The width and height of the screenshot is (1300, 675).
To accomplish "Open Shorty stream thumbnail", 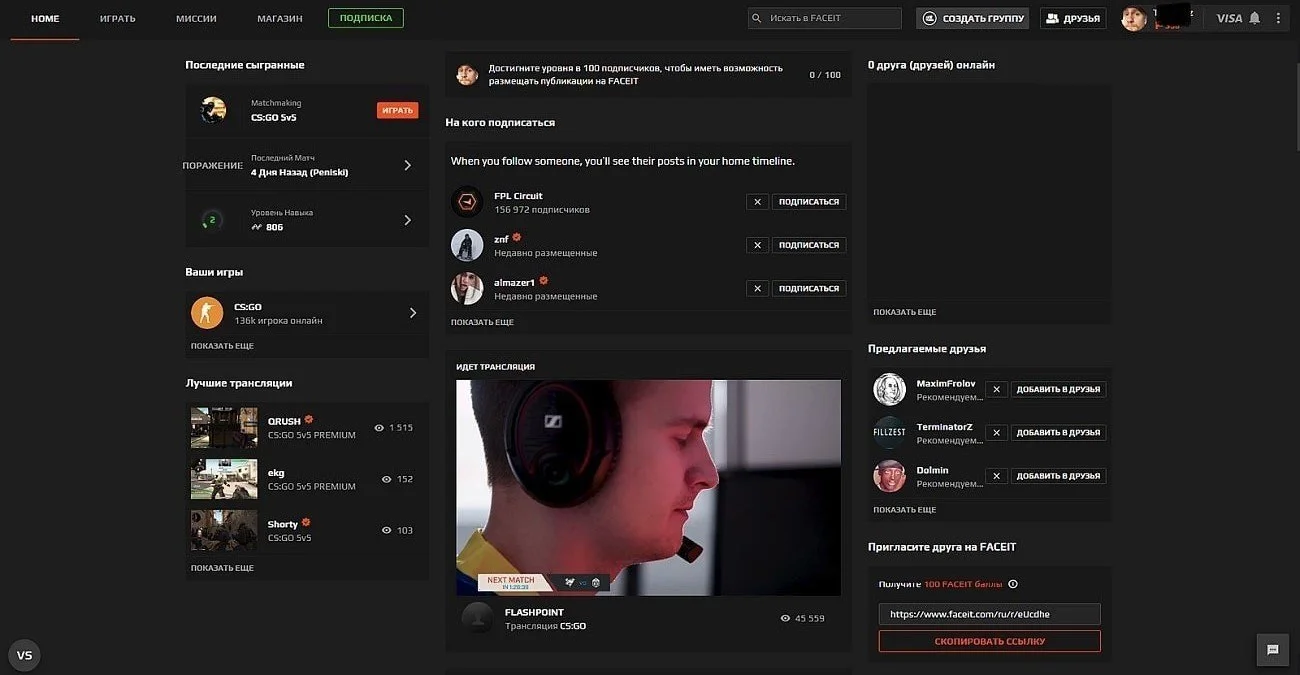I will [x=224, y=530].
